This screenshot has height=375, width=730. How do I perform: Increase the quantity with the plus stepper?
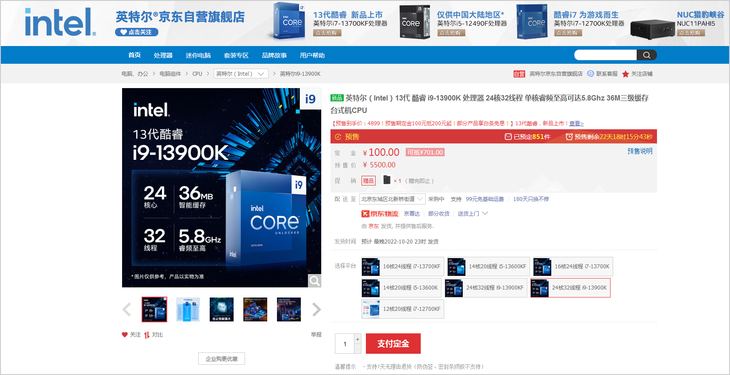tap(358, 338)
